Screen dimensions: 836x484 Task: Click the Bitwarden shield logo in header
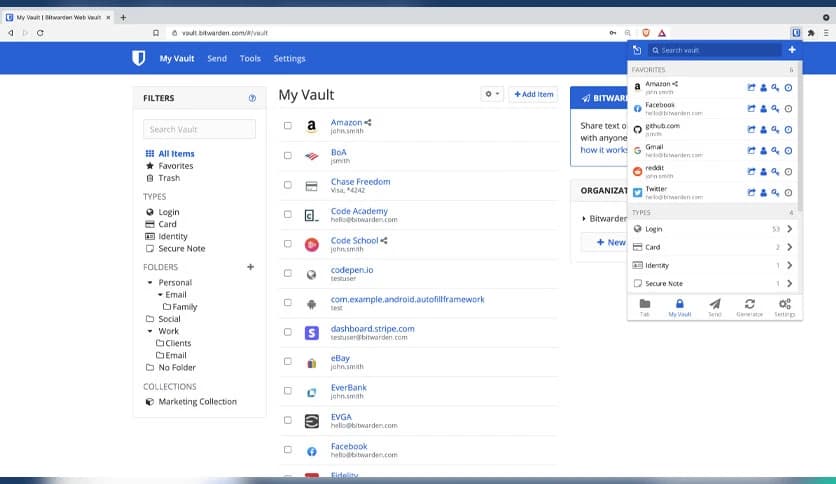click(139, 59)
